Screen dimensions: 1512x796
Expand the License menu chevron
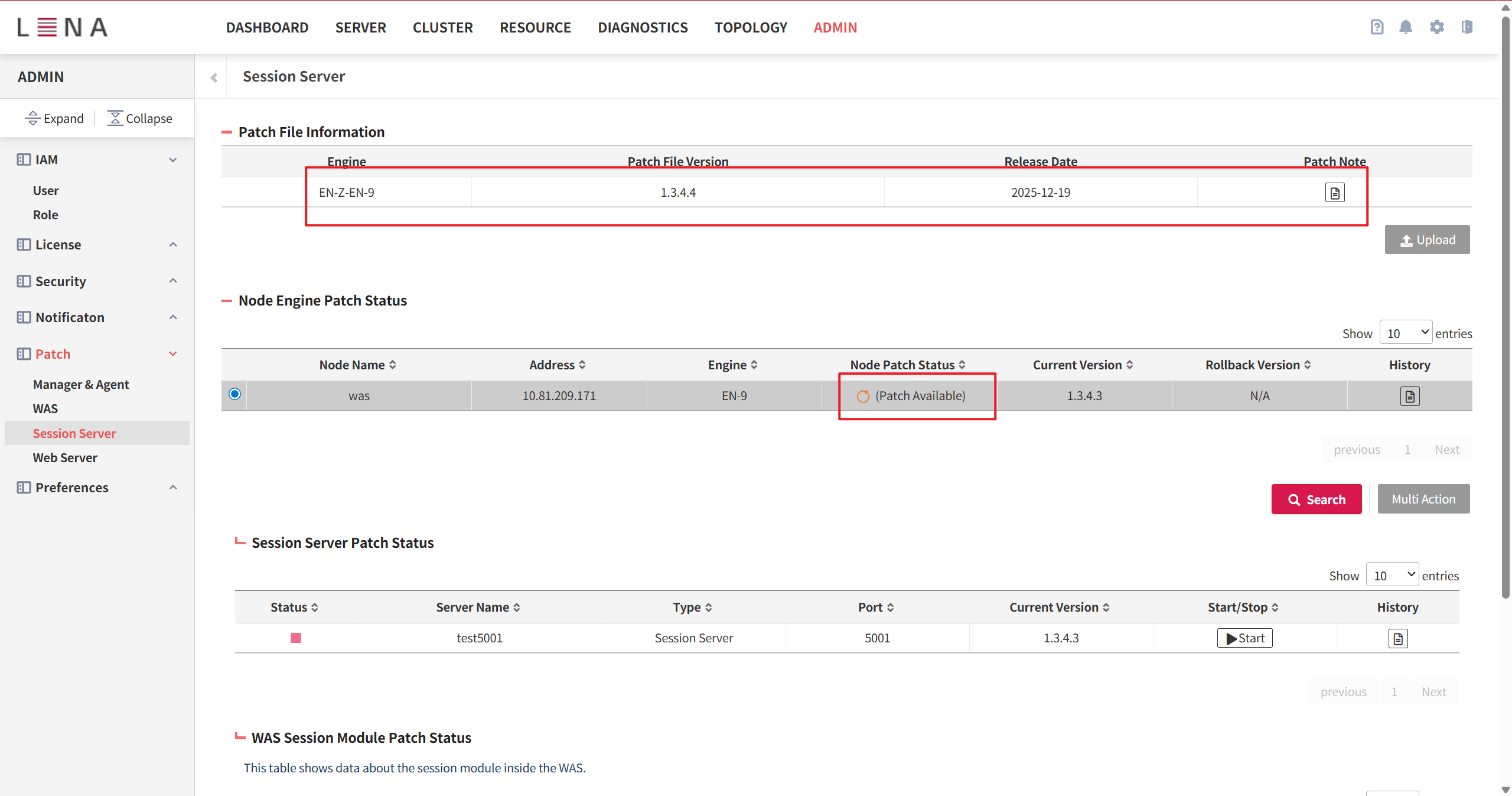click(x=173, y=245)
